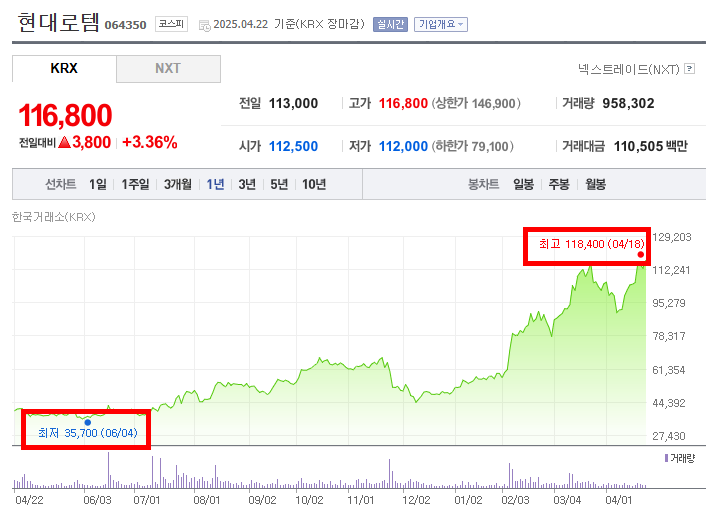Select the 1년 line chart period
706x519 pixels.
215,184
